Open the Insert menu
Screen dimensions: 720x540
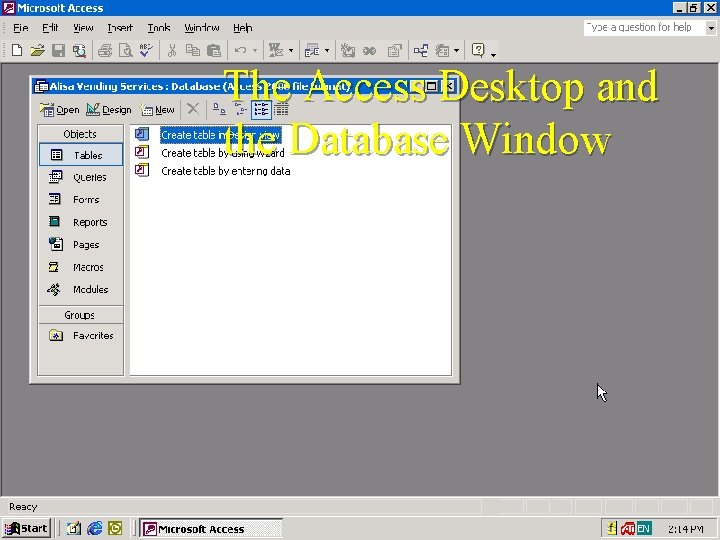pos(120,28)
